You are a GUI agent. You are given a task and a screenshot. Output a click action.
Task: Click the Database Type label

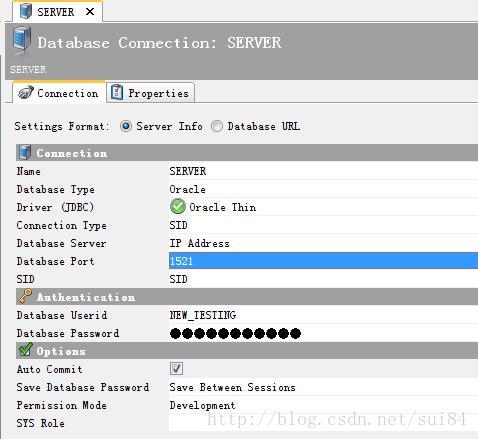pyautogui.click(x=56, y=189)
